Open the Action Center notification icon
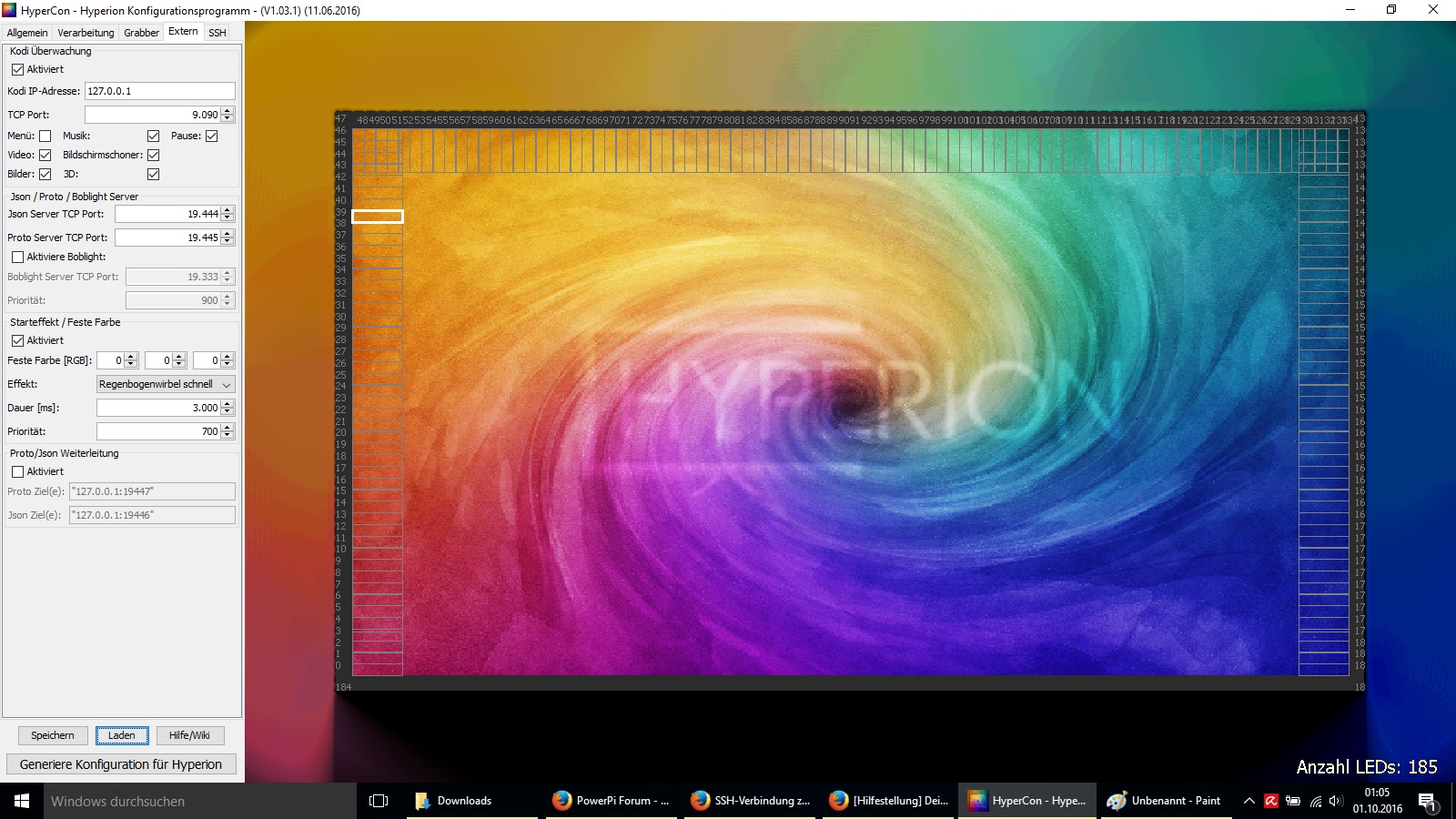The height and width of the screenshot is (819, 1456). point(1426,801)
